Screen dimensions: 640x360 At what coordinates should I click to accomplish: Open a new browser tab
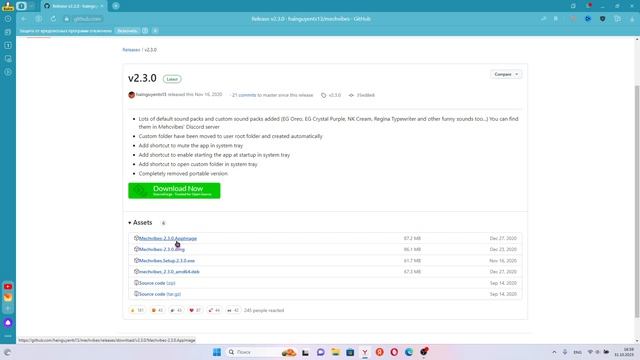[x=116, y=6]
